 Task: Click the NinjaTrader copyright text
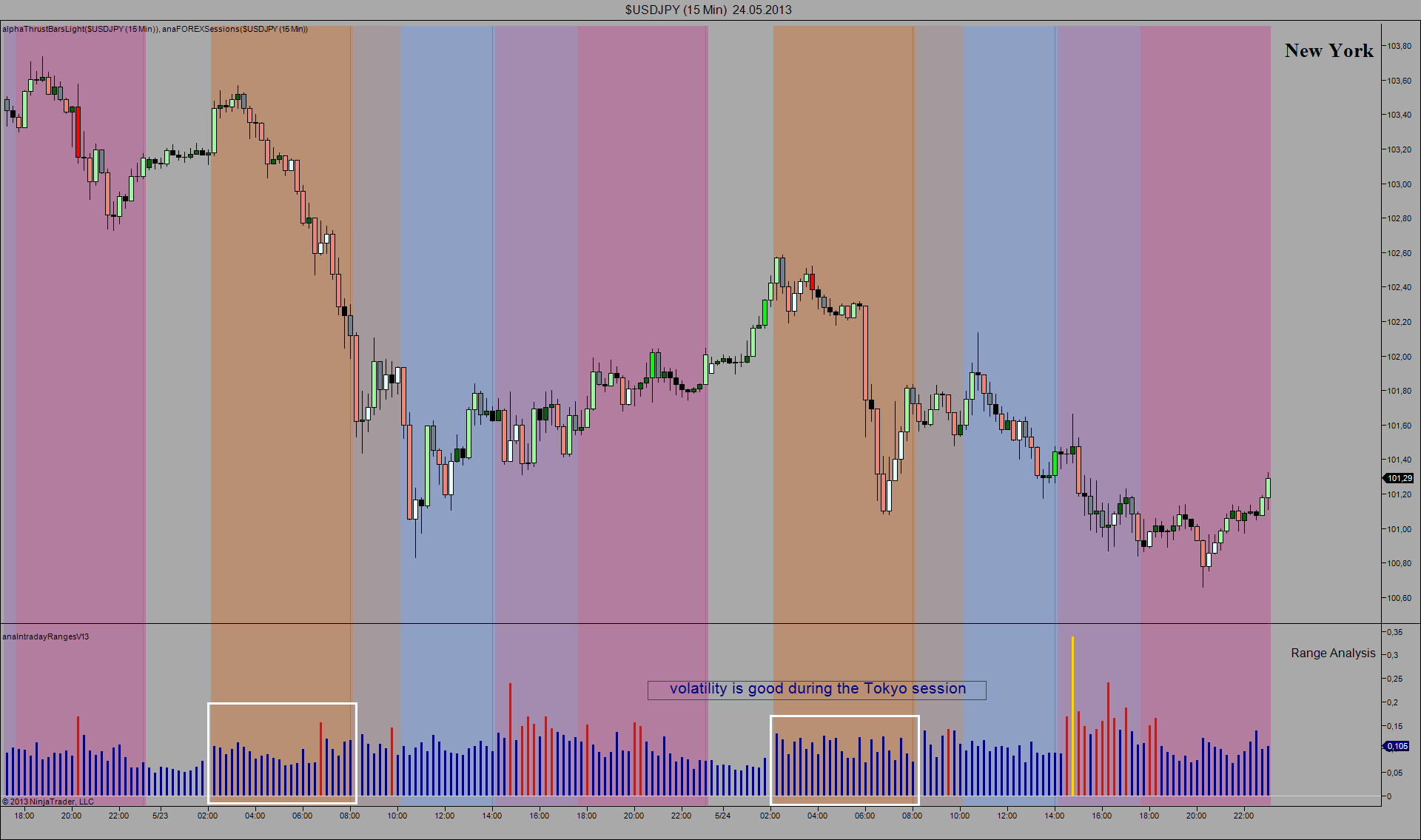tap(48, 802)
